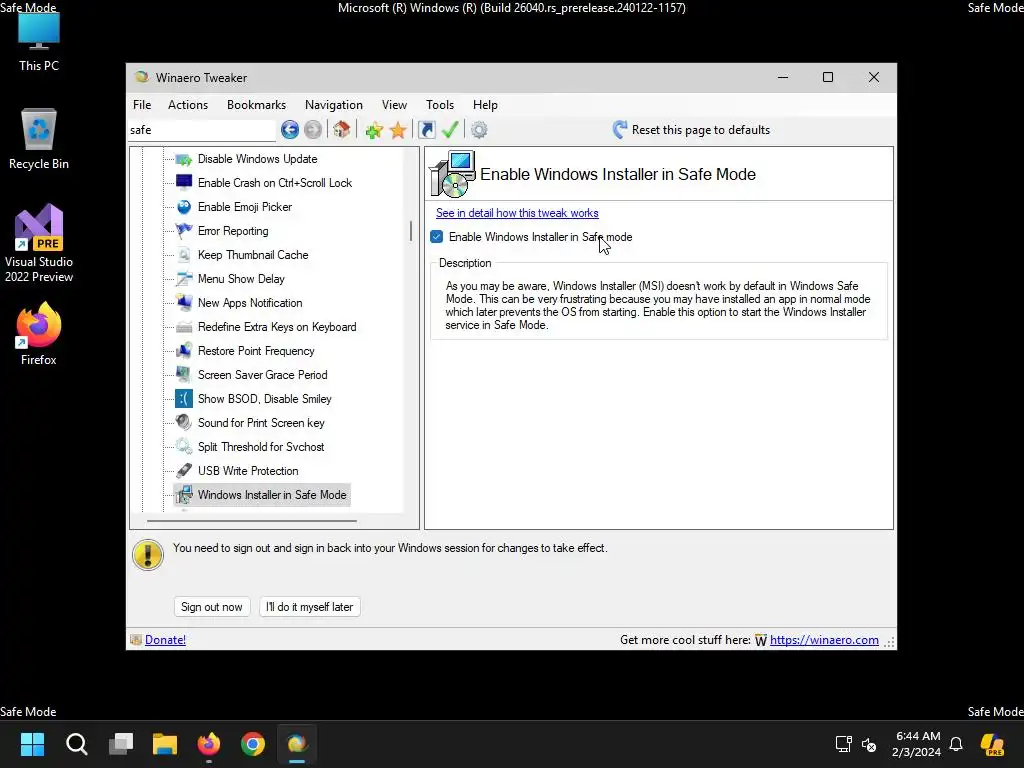Open File Explorer from the taskbar
Image resolution: width=1024 pixels, height=768 pixels.
(x=165, y=744)
